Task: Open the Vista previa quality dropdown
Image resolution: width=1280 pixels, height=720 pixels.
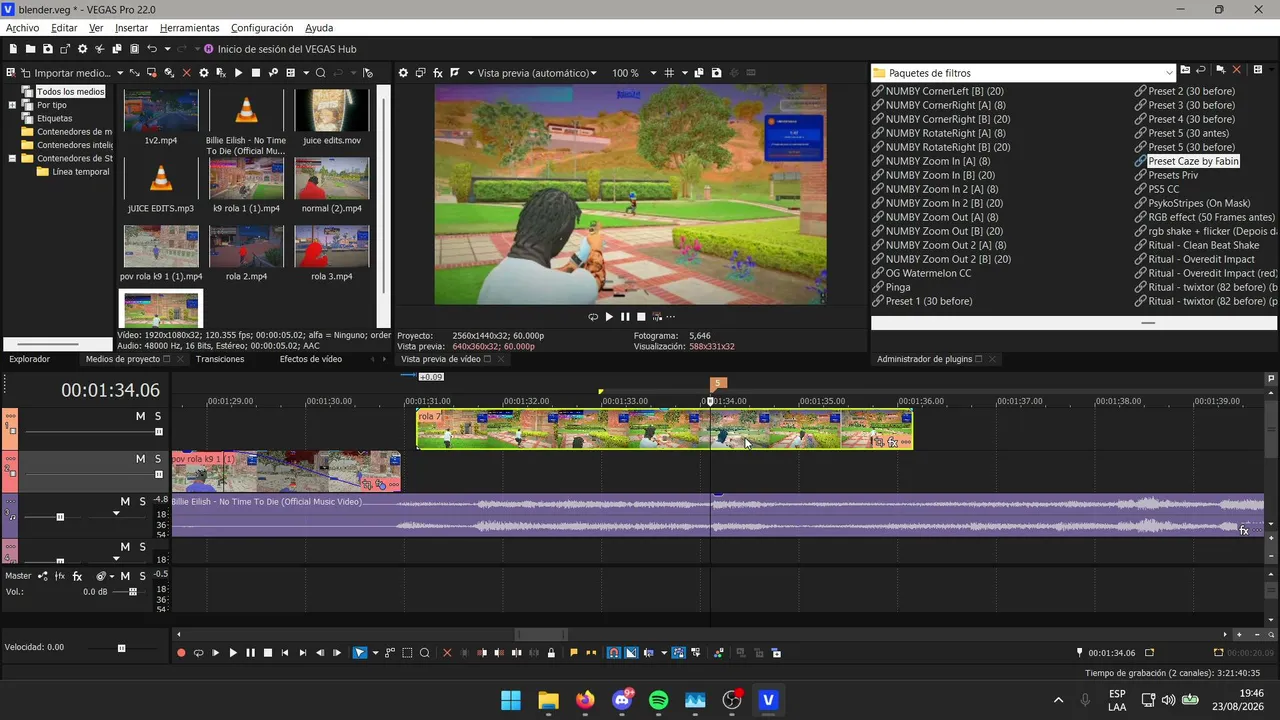Action: tap(593, 73)
